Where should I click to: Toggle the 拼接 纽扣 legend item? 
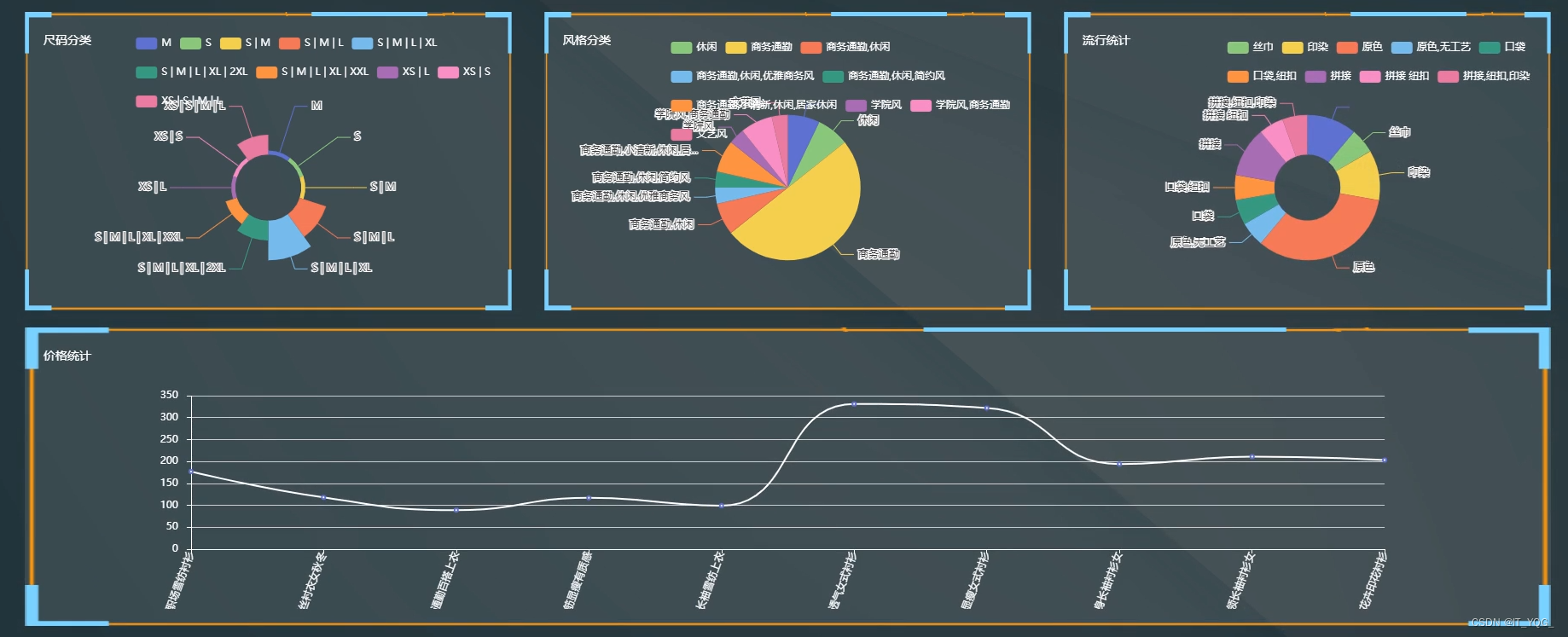[x=1394, y=76]
